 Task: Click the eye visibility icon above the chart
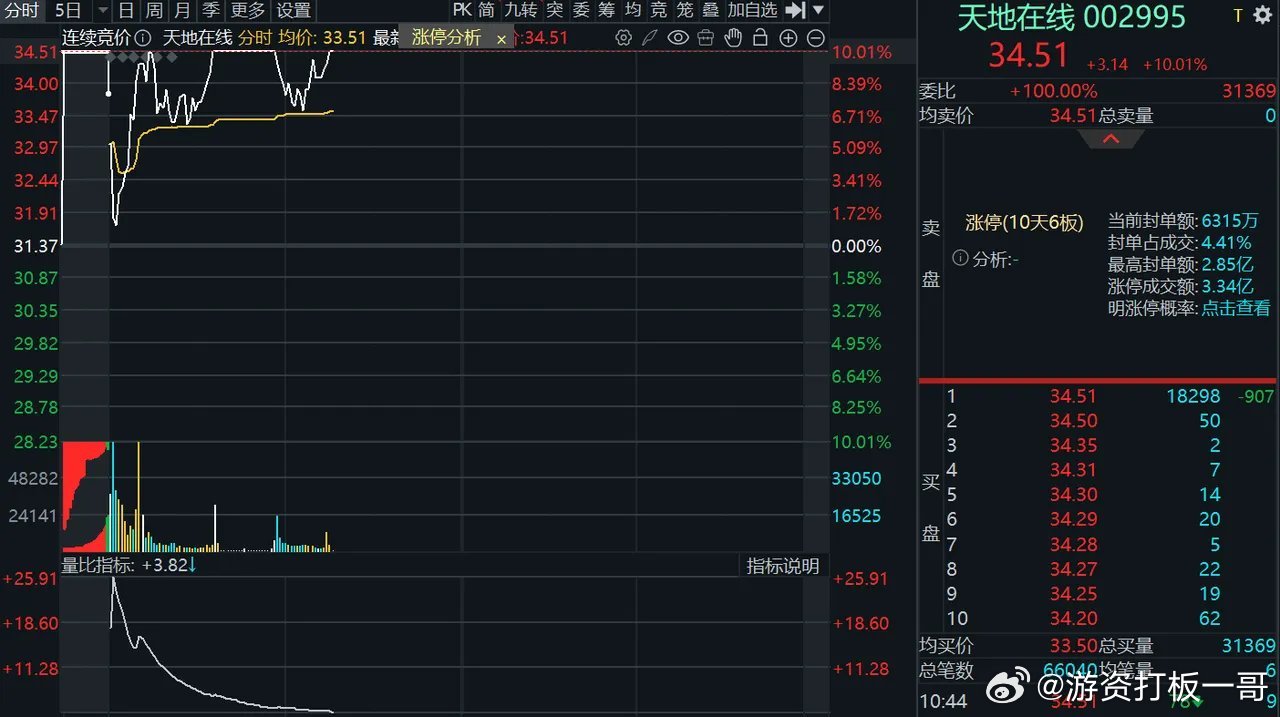coord(678,37)
